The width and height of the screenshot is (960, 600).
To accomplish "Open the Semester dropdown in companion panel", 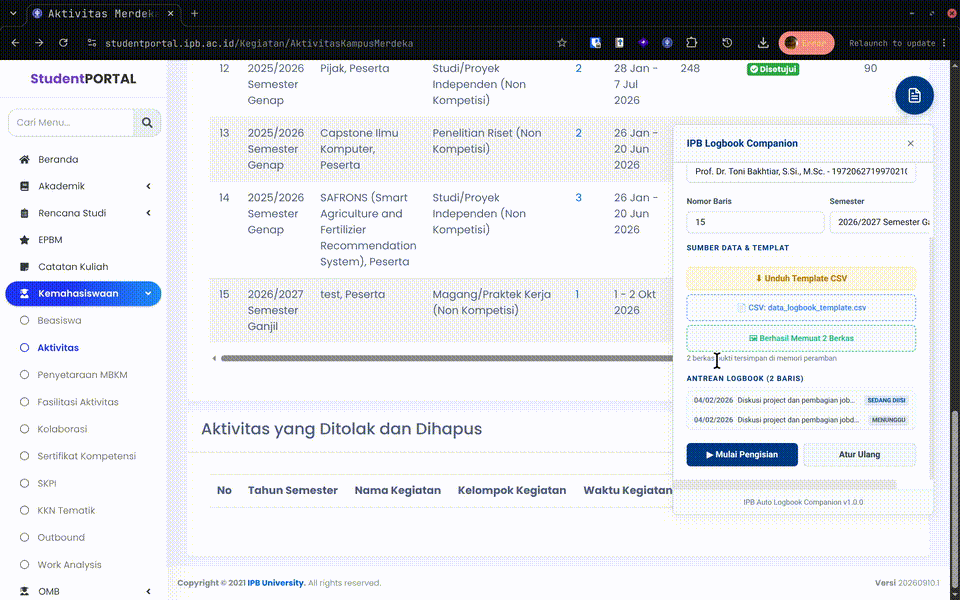I will point(880,222).
